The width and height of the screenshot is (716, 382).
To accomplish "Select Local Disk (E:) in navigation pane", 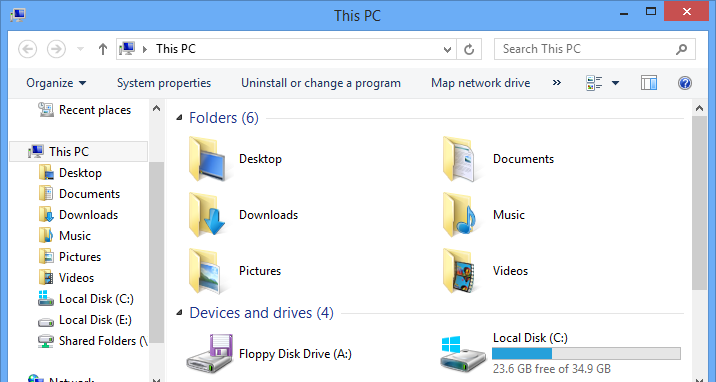I will 85,319.
